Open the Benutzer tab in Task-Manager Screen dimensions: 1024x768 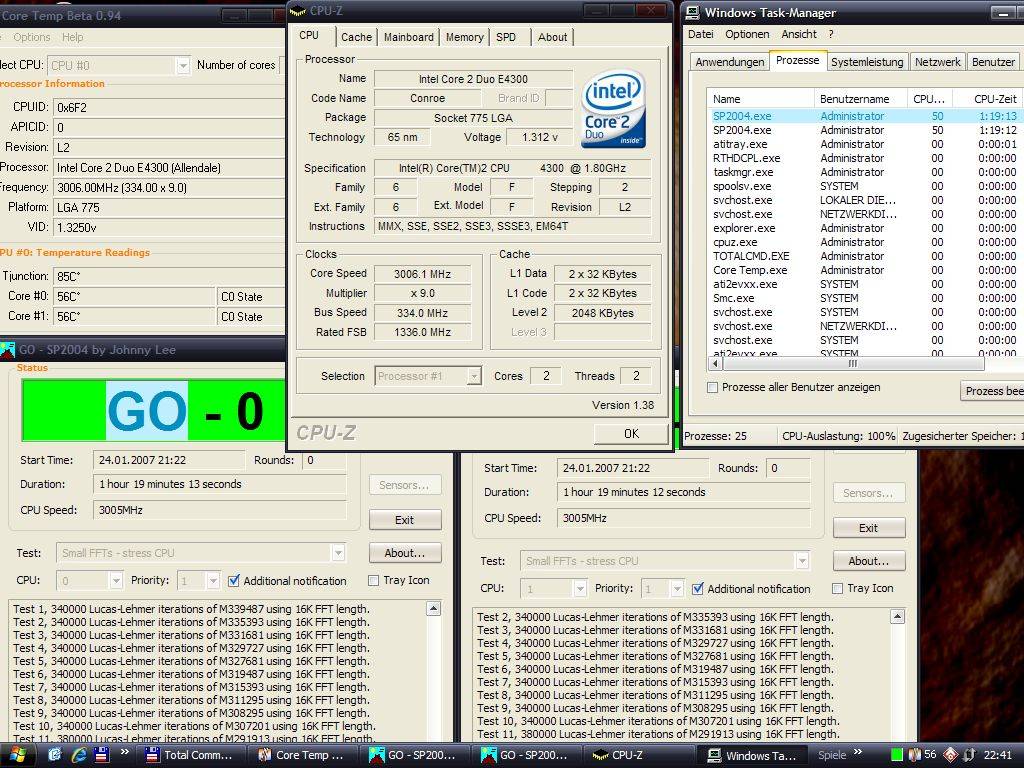tap(993, 62)
